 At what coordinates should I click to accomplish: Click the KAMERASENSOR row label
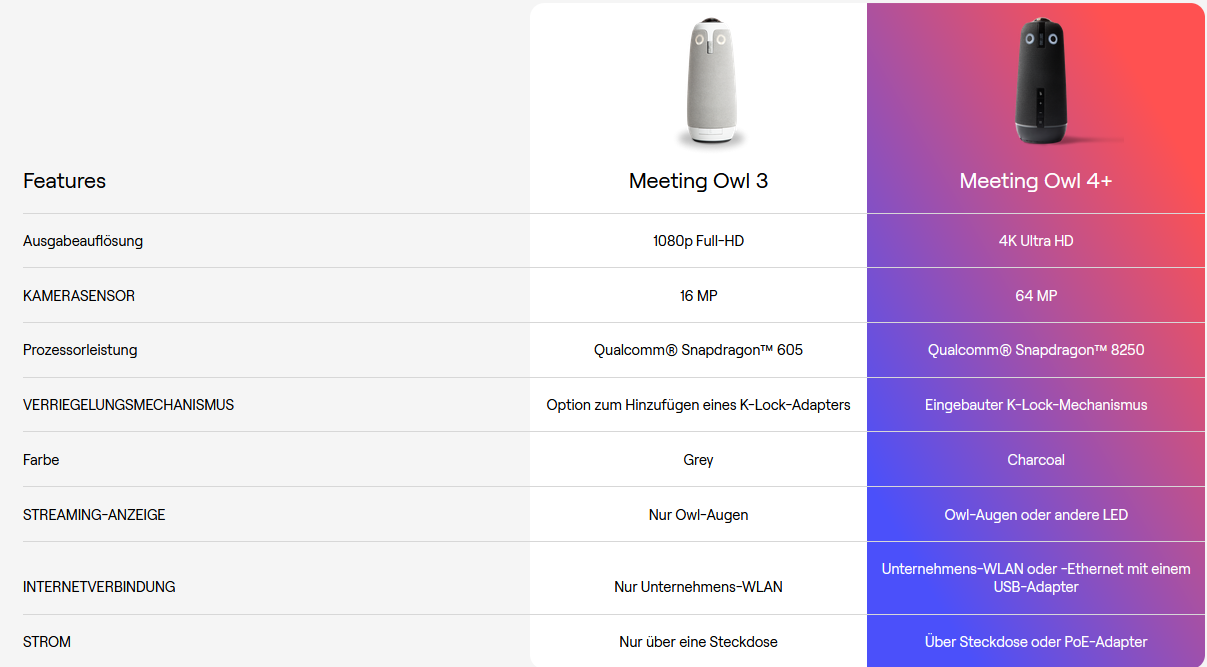coord(79,296)
